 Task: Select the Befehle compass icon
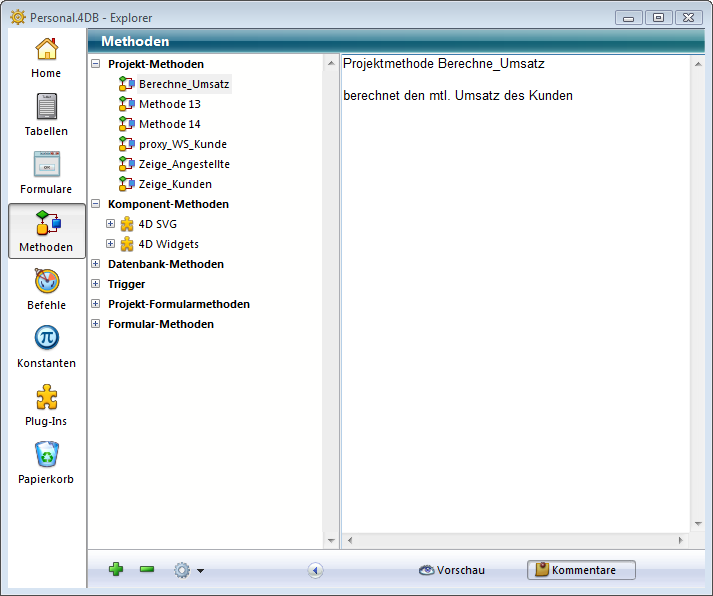(x=46, y=289)
